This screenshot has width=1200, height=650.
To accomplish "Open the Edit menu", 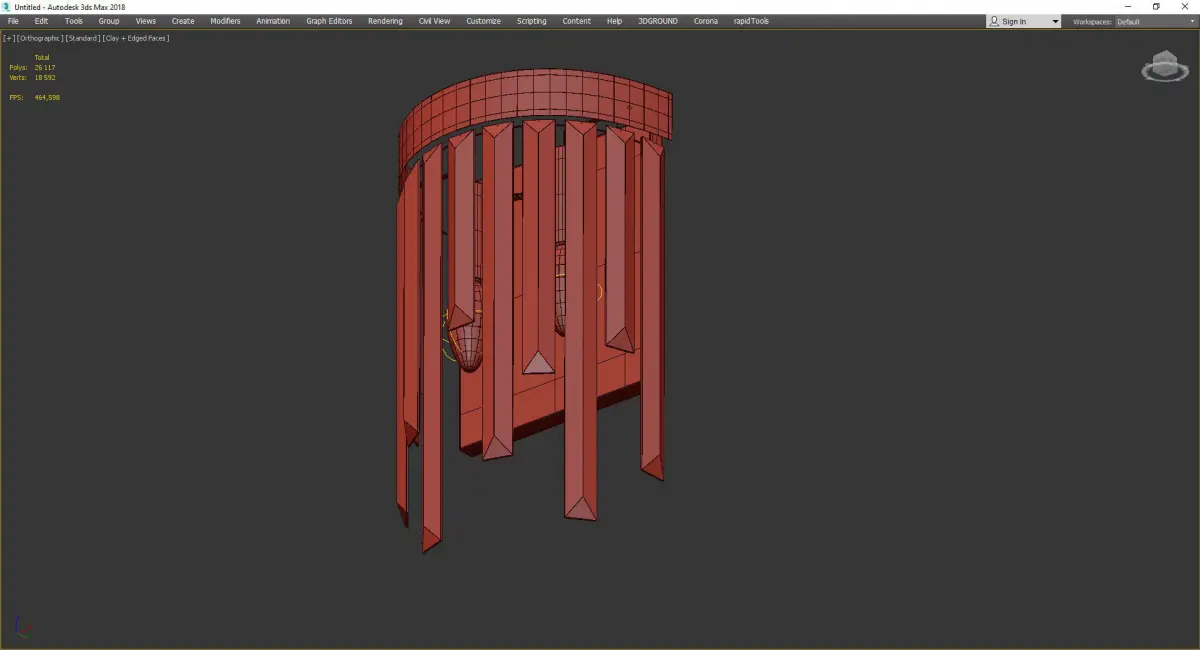I will coord(41,21).
